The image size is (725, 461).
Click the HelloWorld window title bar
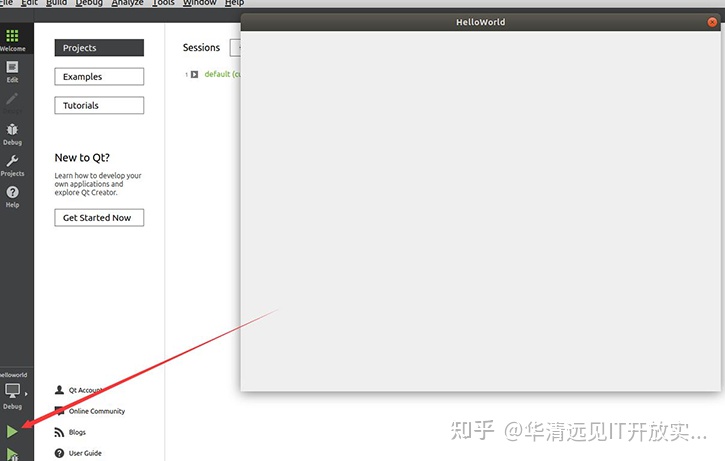pyautogui.click(x=480, y=22)
